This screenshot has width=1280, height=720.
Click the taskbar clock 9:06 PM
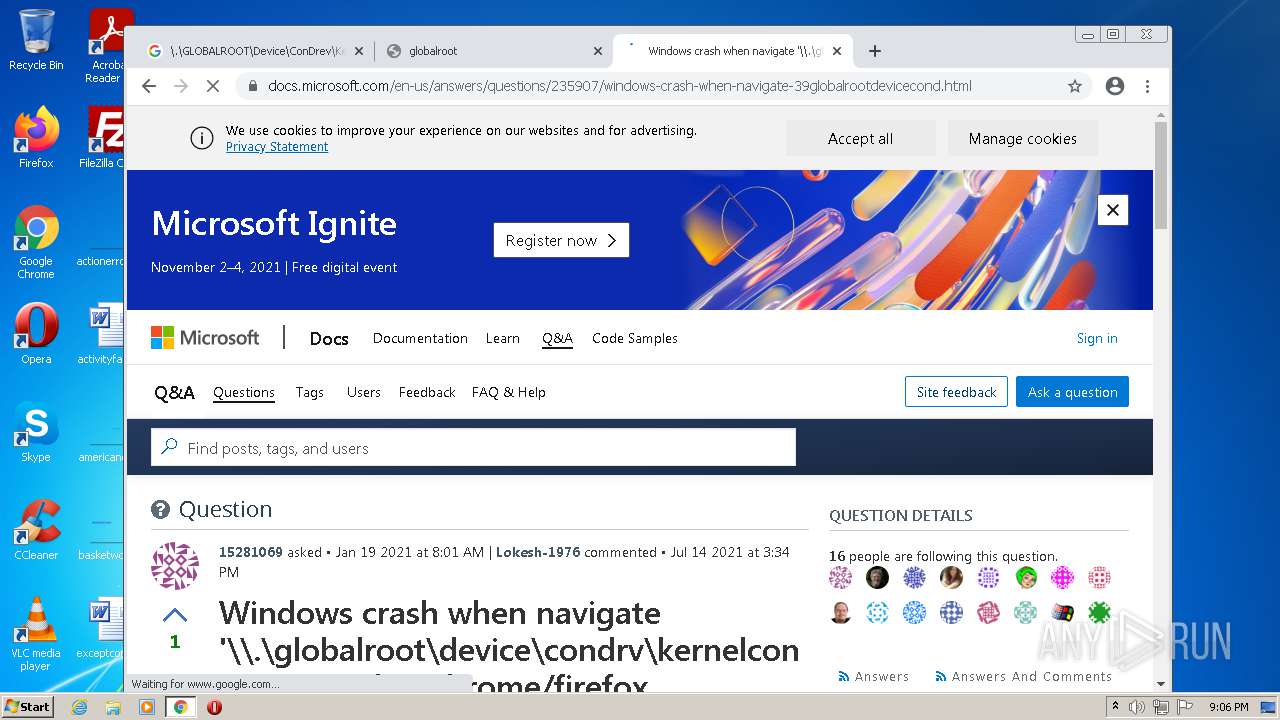1228,707
